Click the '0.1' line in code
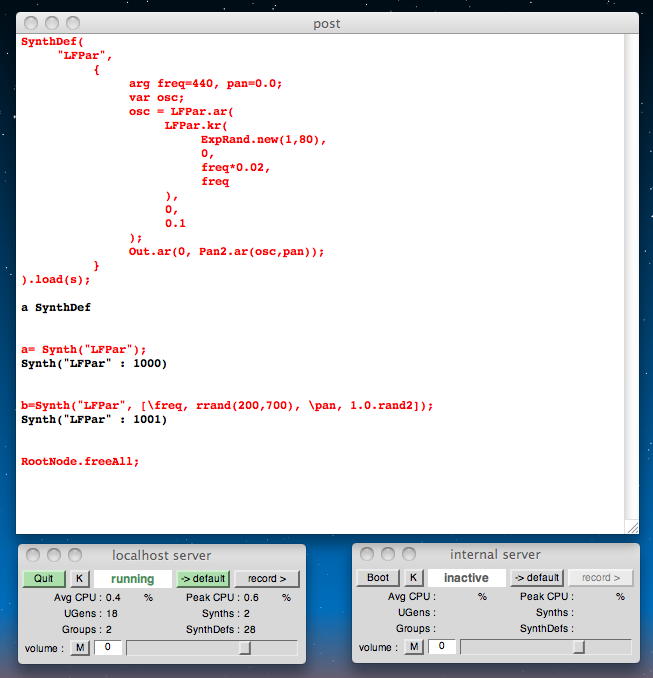653x678 pixels. click(x=175, y=224)
